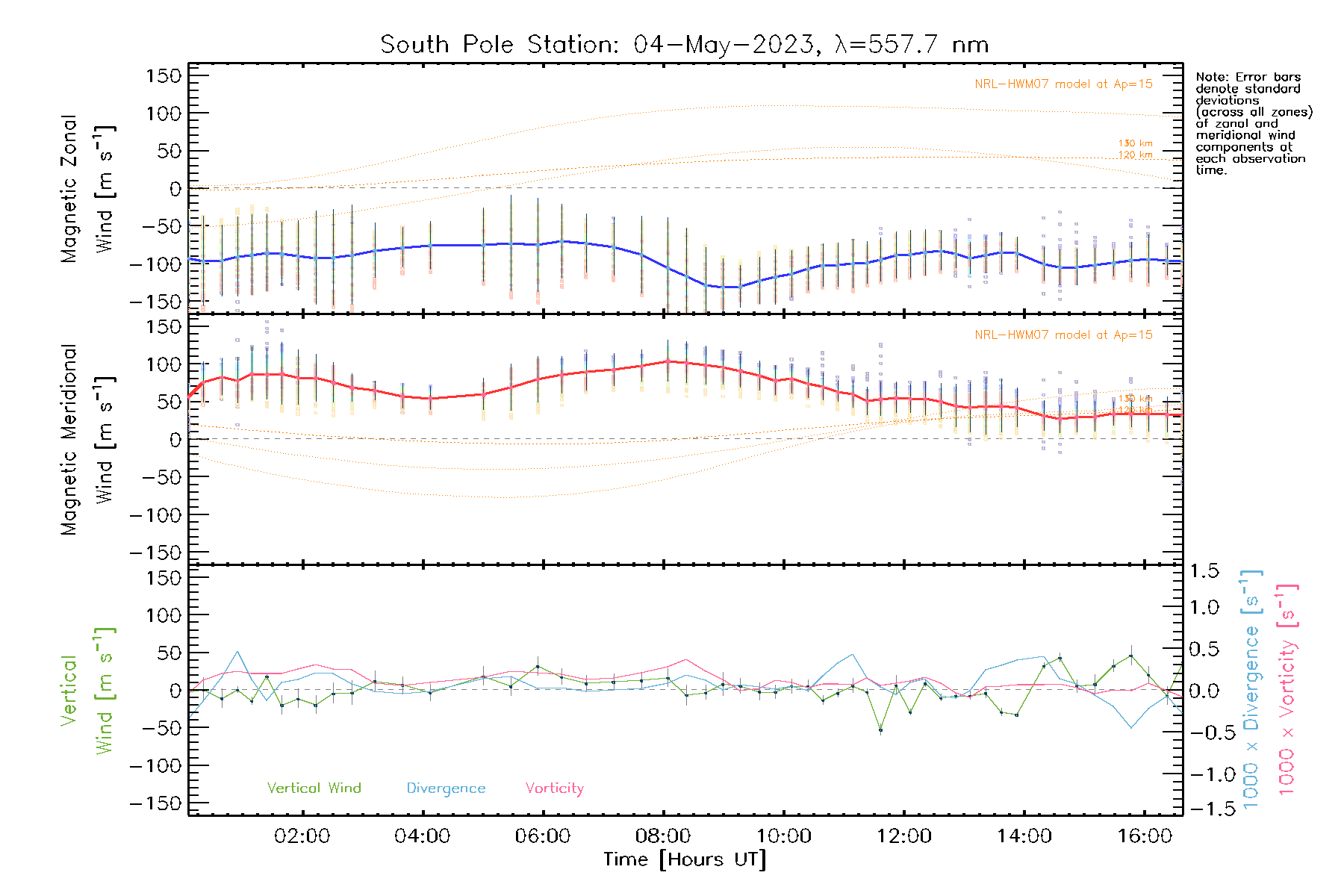Click NRL-HWM07 model label in zonal panel
Screen dimensions: 1344x896
pos(1063,84)
